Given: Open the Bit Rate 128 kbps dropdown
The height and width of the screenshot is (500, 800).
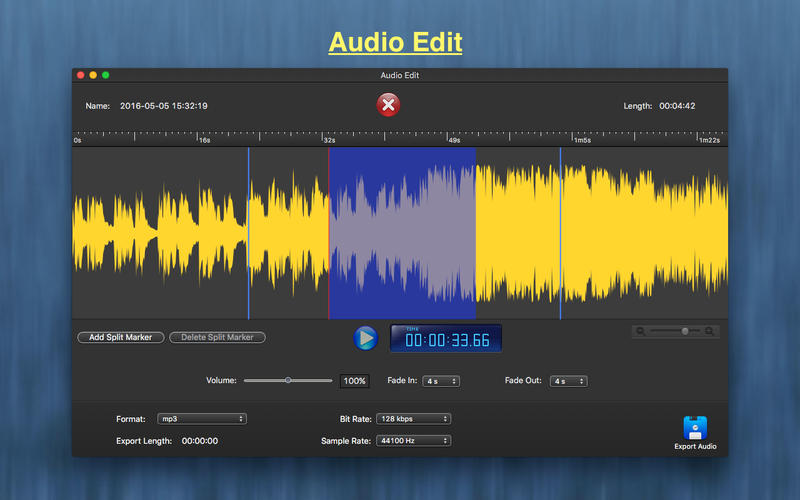Looking at the screenshot, I should (414, 419).
